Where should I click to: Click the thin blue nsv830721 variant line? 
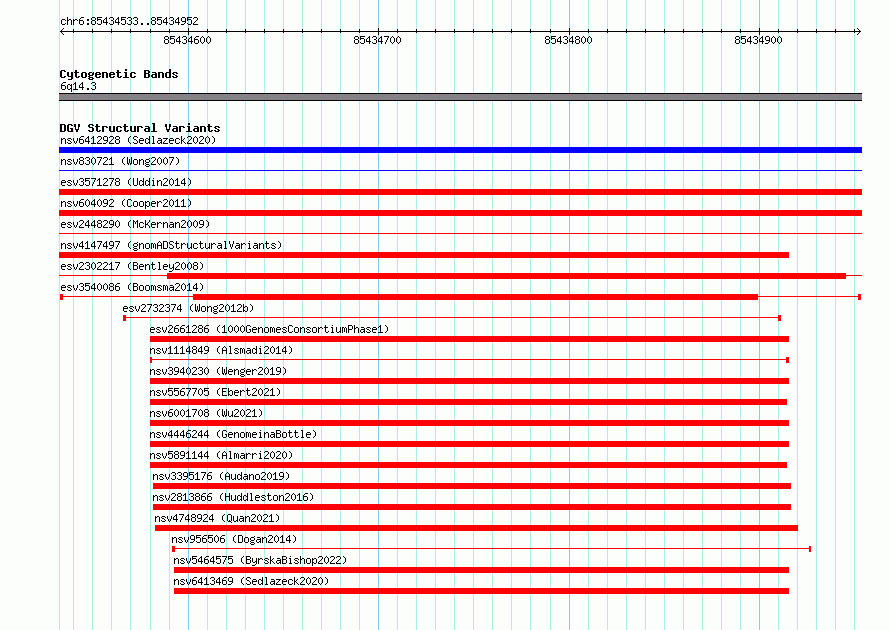click(x=460, y=170)
